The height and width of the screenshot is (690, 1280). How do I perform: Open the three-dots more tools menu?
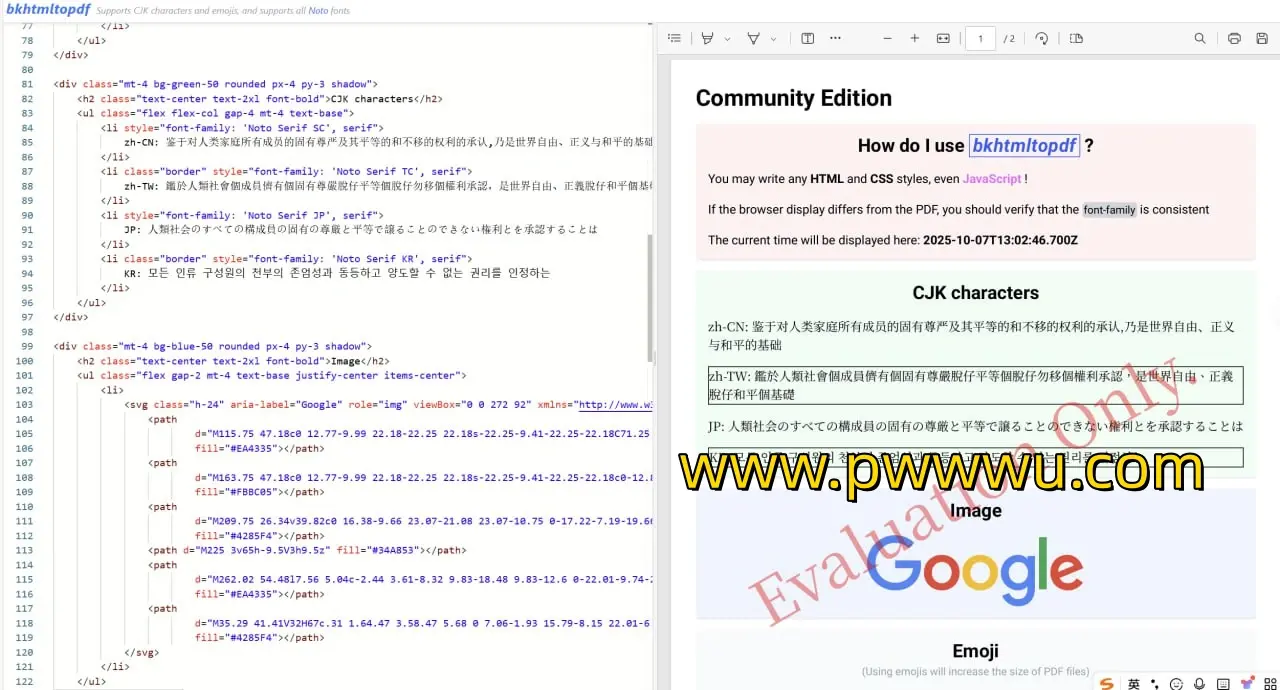click(x=835, y=38)
